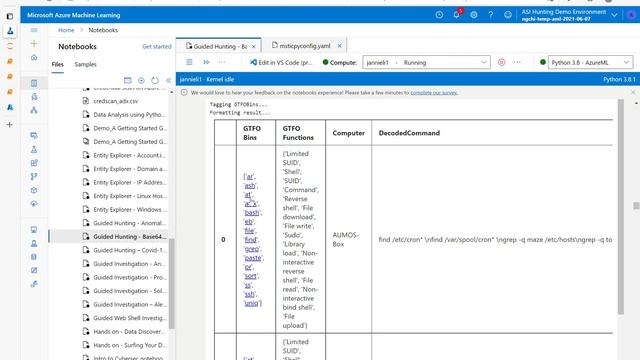
Task: Click the user avatar in top right
Action: (x=631, y=15)
